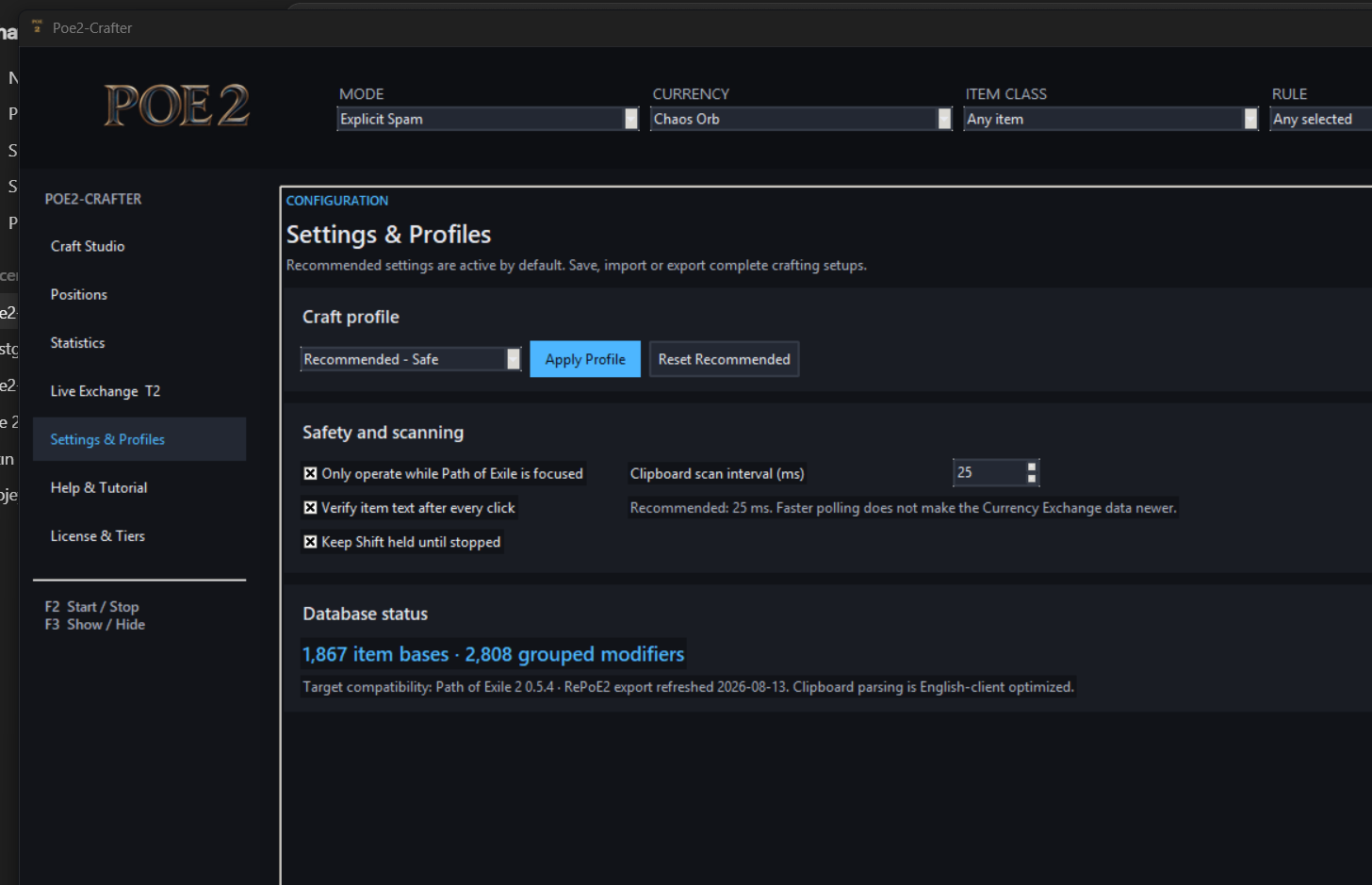Click the Recommended: 25 ms hint text
This screenshot has width=1372, height=885.
pos(903,508)
